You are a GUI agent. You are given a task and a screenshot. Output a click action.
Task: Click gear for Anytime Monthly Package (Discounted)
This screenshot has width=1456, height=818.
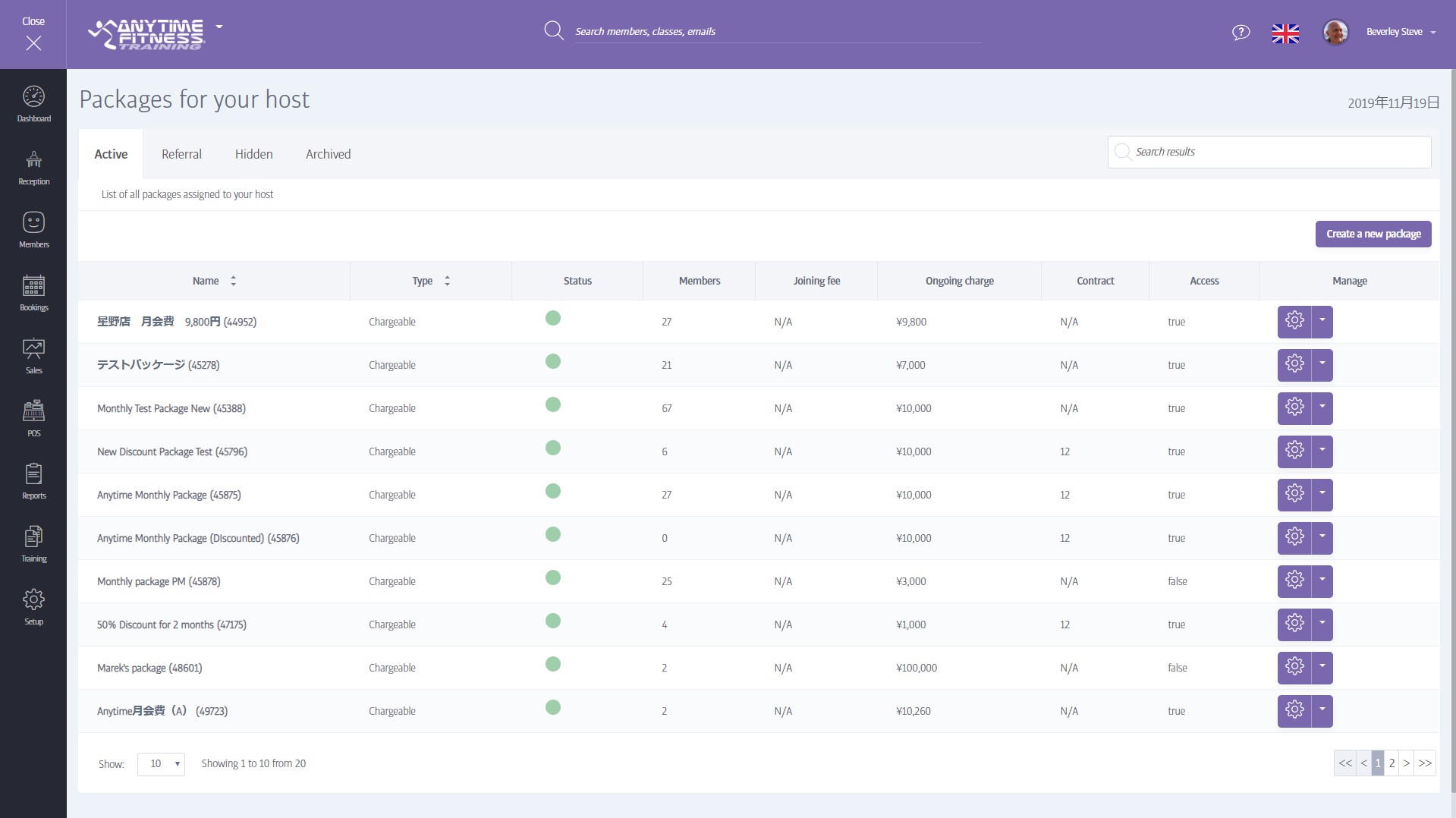tap(1294, 537)
